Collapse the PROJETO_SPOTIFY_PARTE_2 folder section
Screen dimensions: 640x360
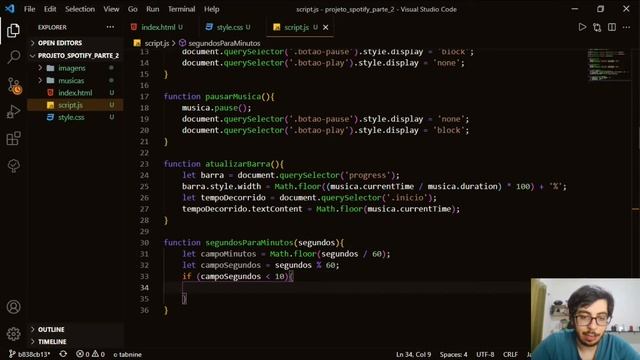pos(75,55)
